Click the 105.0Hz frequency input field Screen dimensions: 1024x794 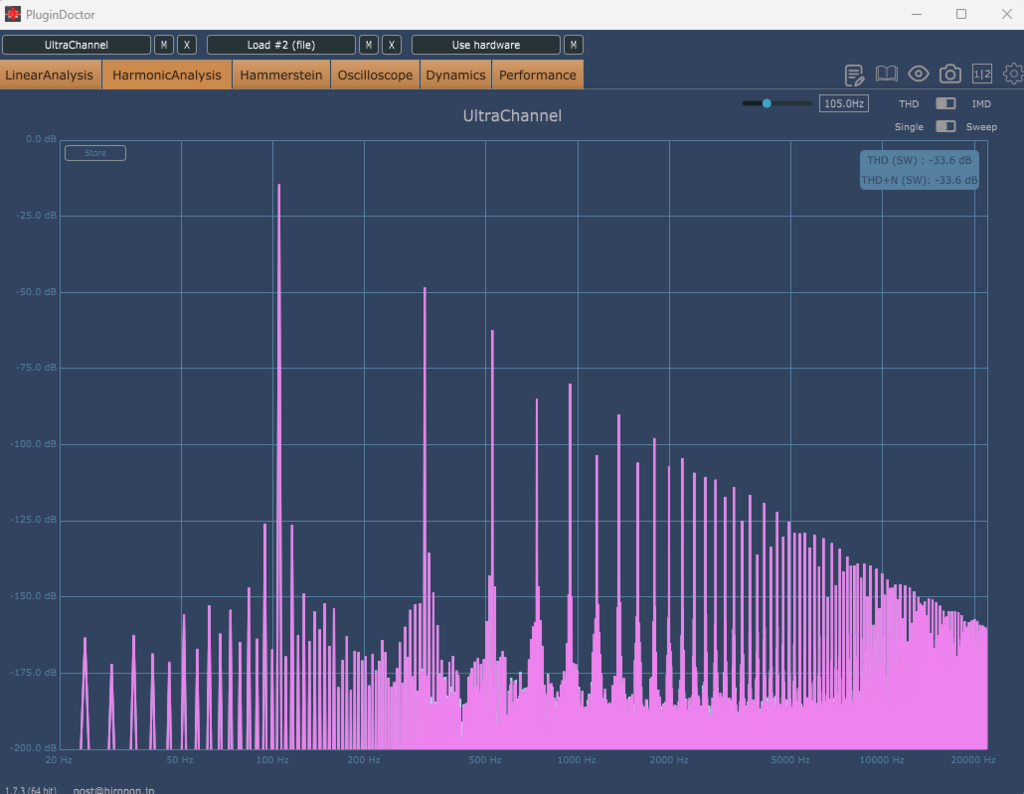tap(844, 103)
